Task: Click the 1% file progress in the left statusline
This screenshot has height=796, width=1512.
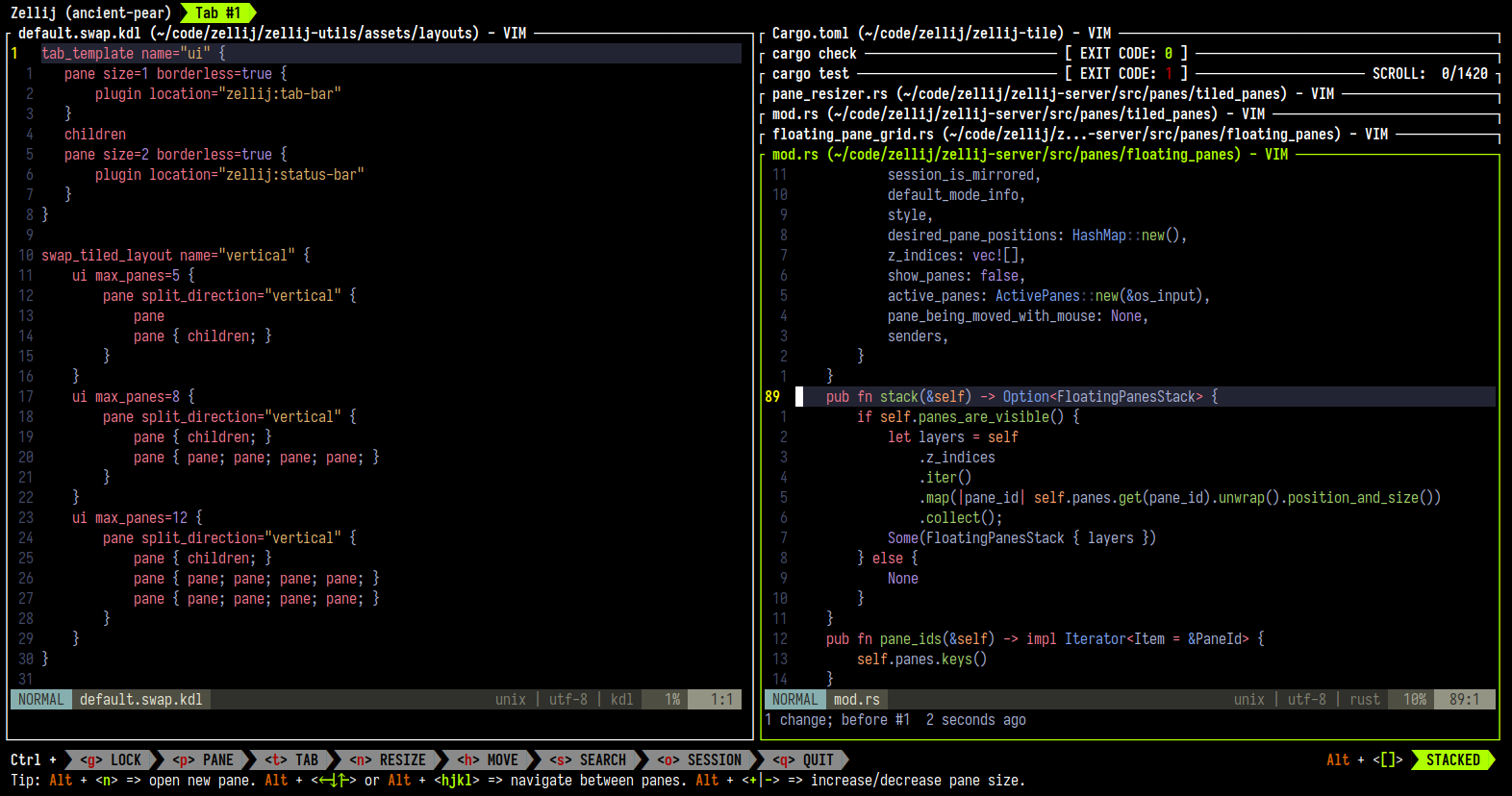Action: [x=672, y=699]
